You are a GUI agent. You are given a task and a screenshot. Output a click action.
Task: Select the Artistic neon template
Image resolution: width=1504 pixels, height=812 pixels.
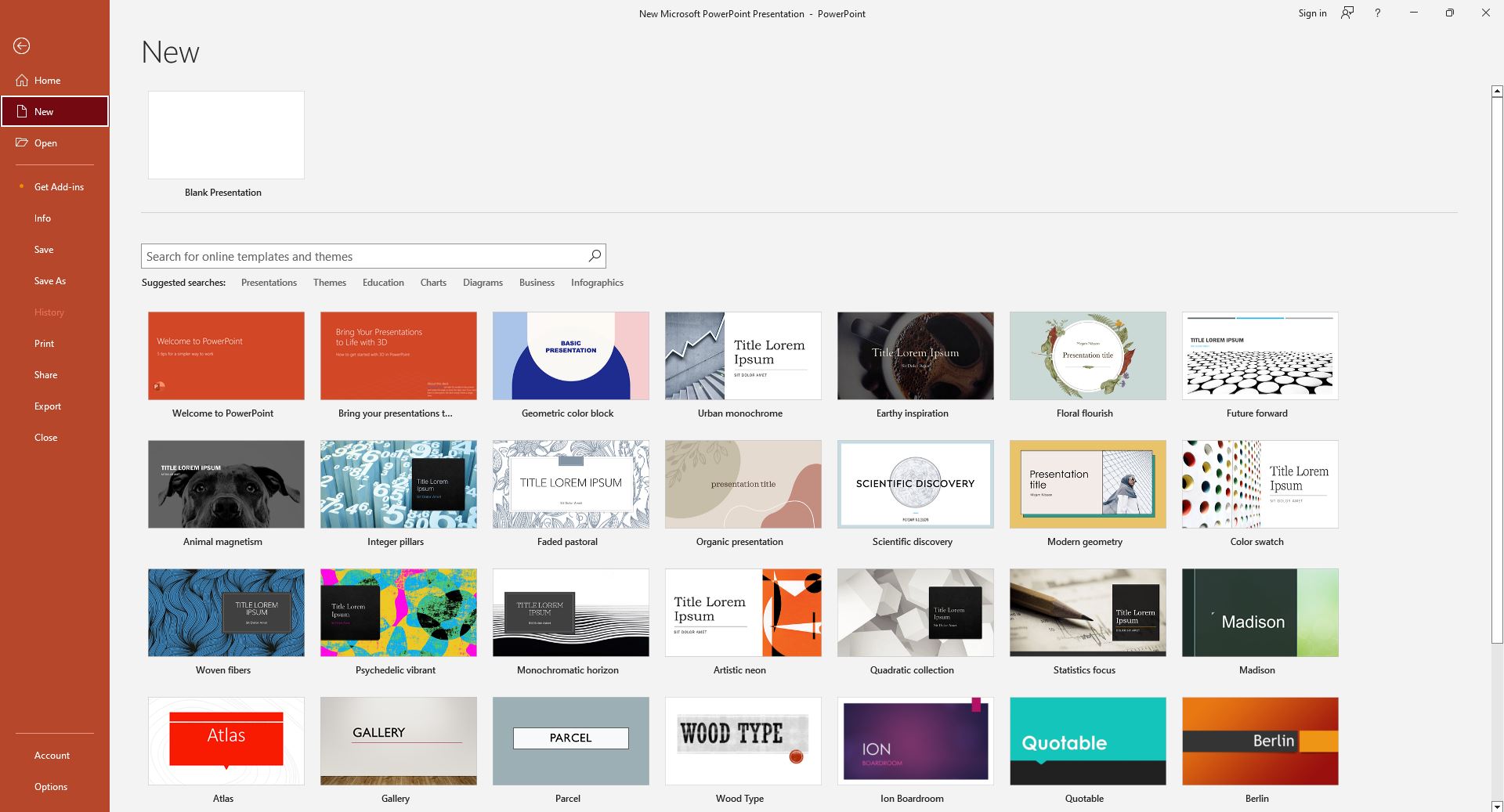point(743,612)
